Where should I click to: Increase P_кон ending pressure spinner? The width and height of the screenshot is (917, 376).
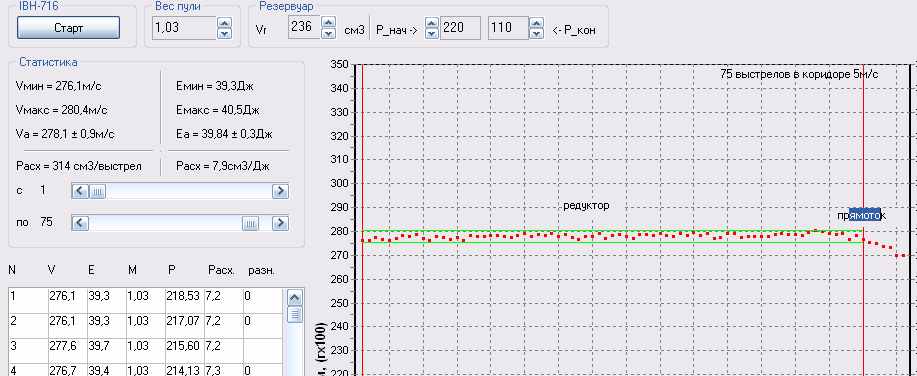click(x=536, y=22)
